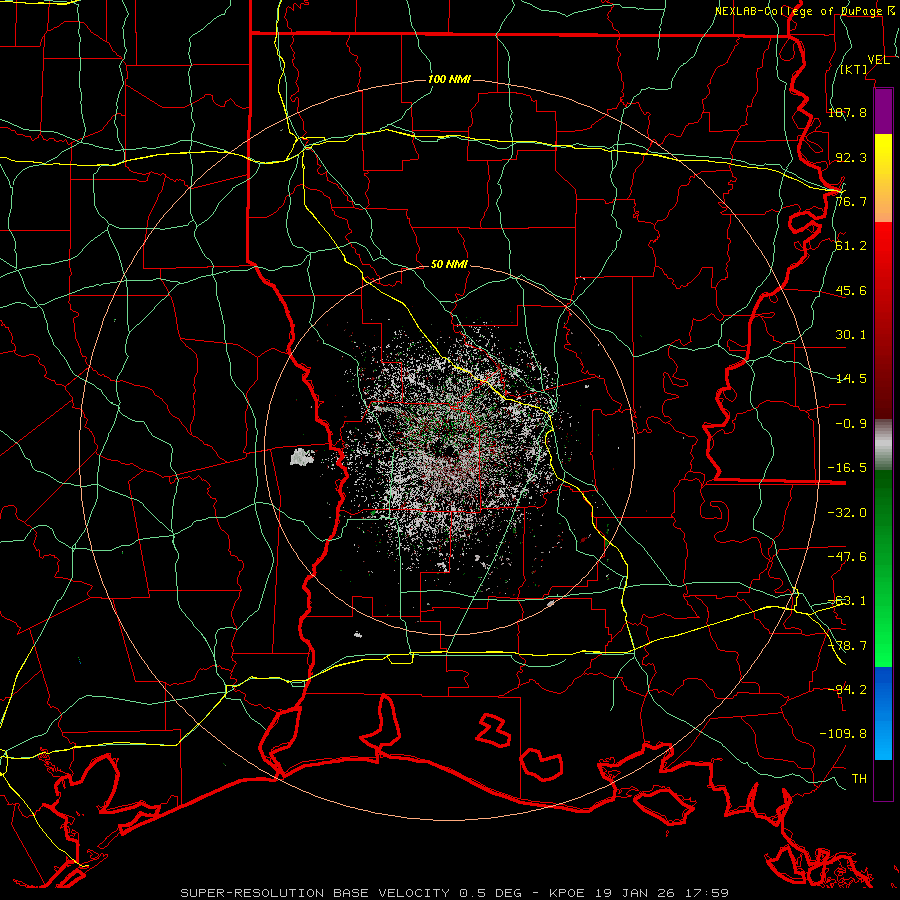Screen dimensions: 900x900
Task: Click the dark radar center cone of silence
Action: [x=448, y=451]
